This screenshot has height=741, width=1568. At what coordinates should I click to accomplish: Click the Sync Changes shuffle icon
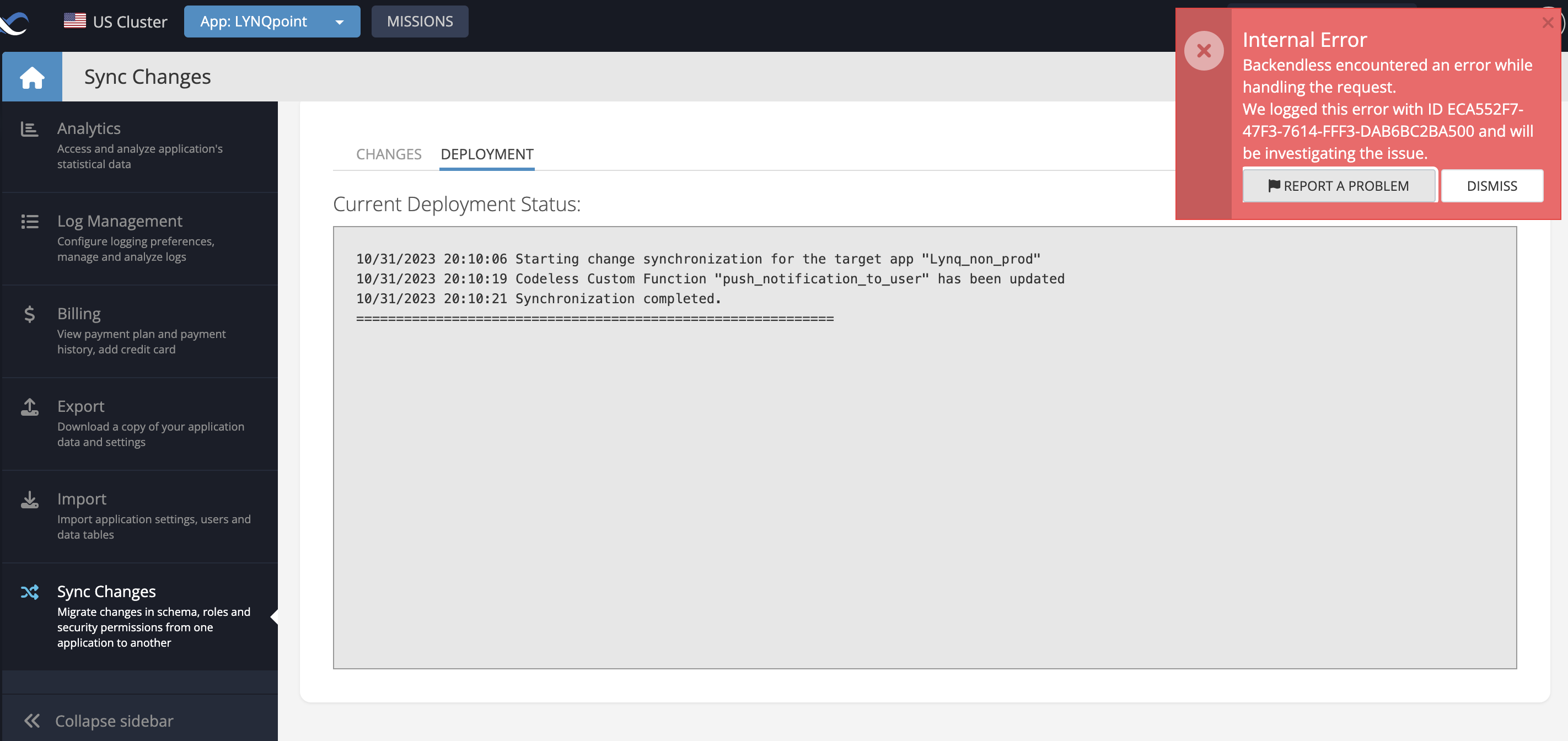tap(29, 592)
